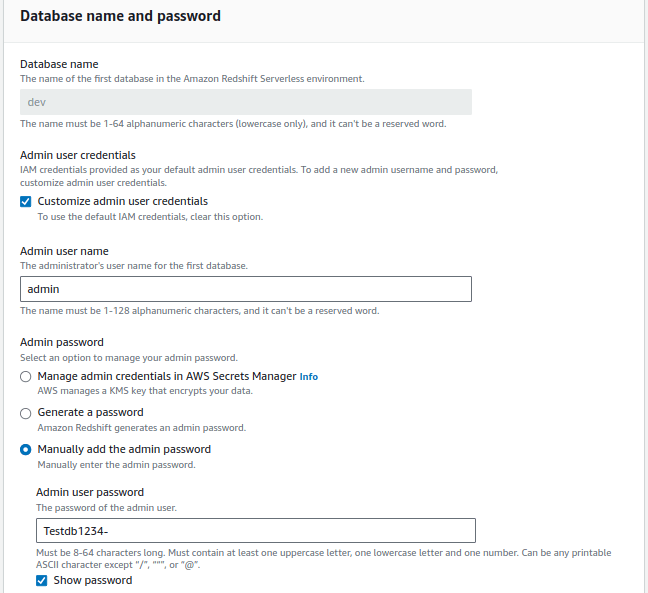Choose the Generate a password radio button
Image resolution: width=648 pixels, height=593 pixels.
point(26,413)
